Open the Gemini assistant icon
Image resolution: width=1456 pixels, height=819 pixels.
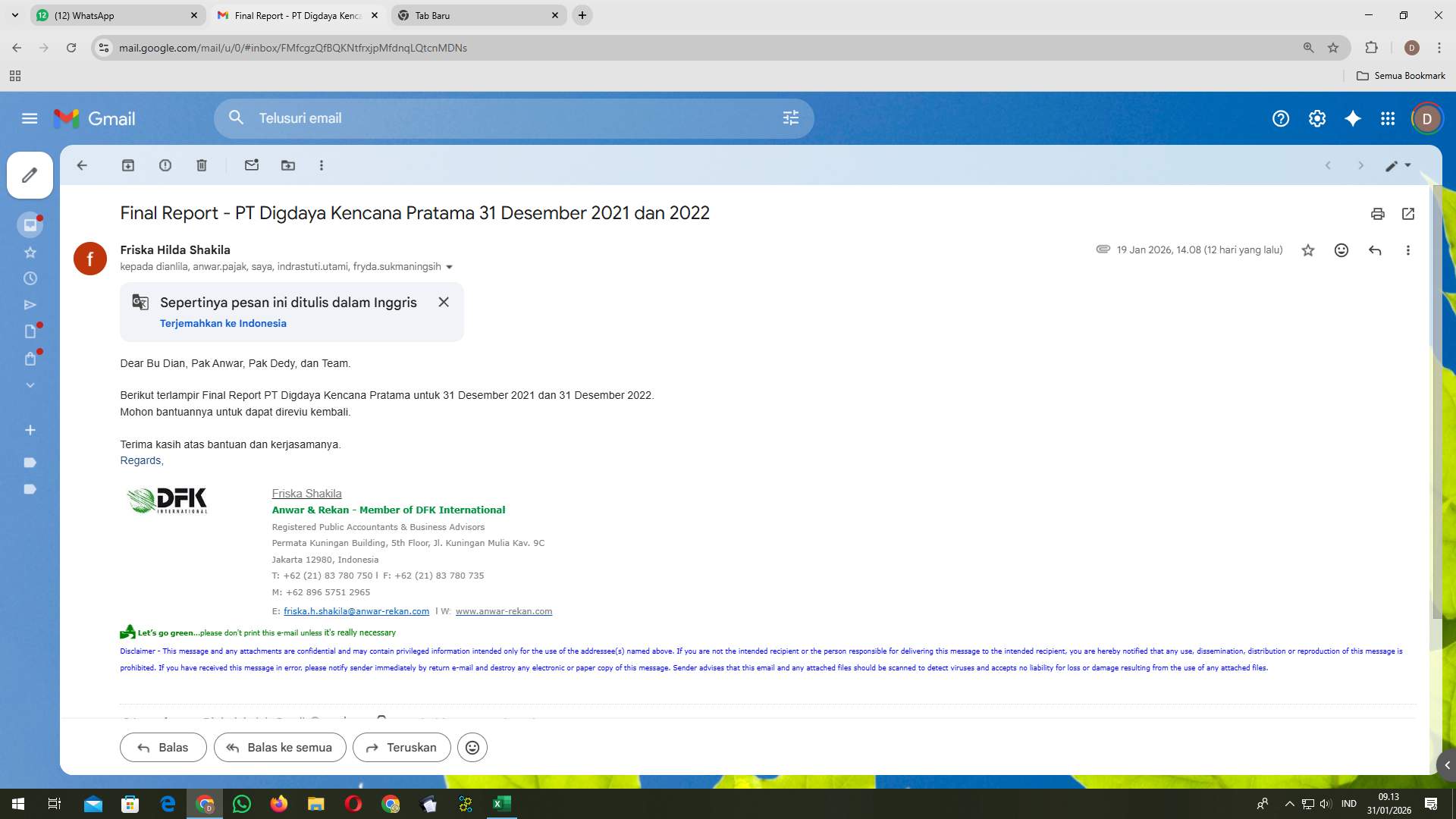(x=1354, y=118)
